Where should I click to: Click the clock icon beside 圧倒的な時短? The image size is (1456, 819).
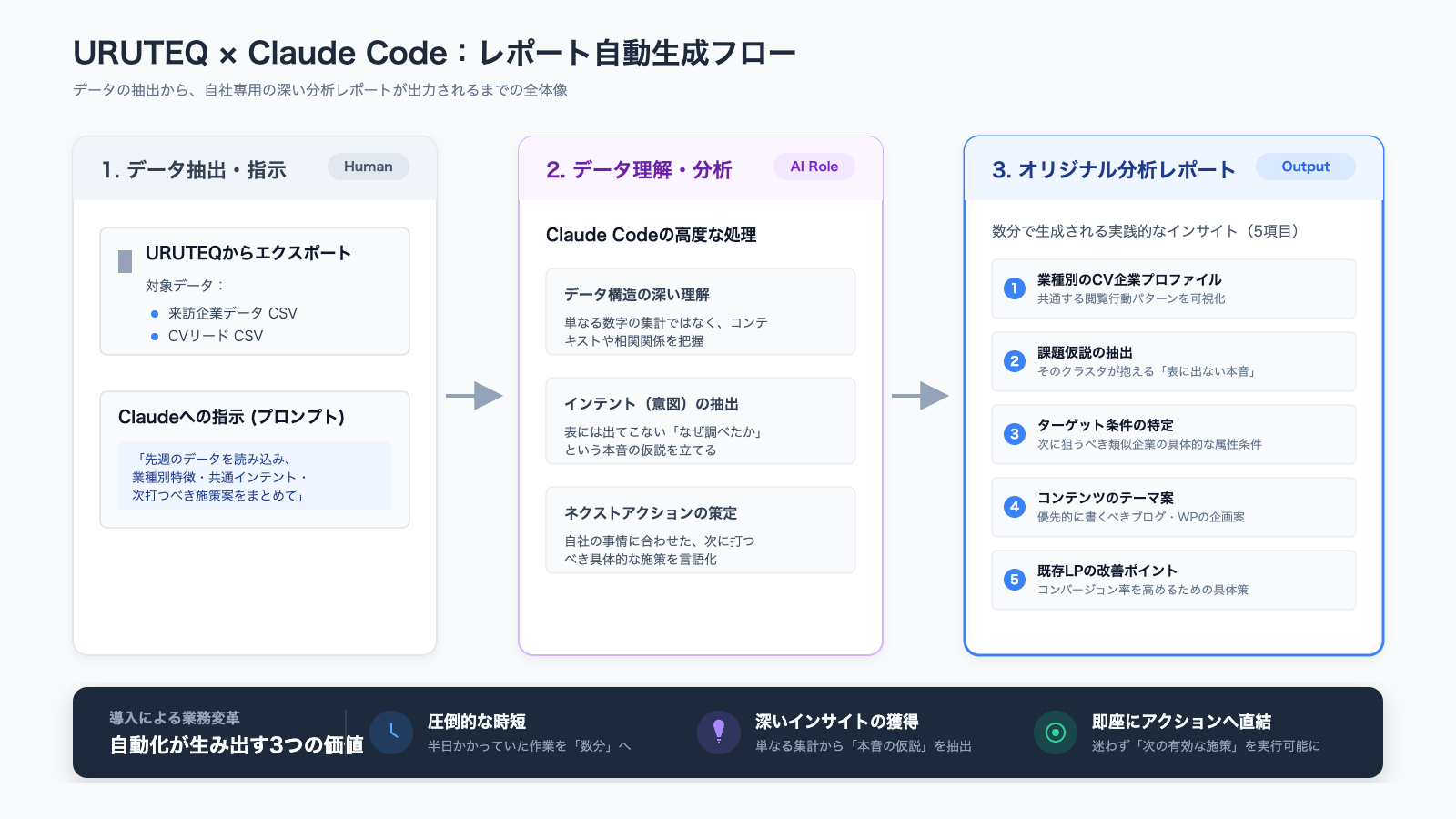(391, 733)
